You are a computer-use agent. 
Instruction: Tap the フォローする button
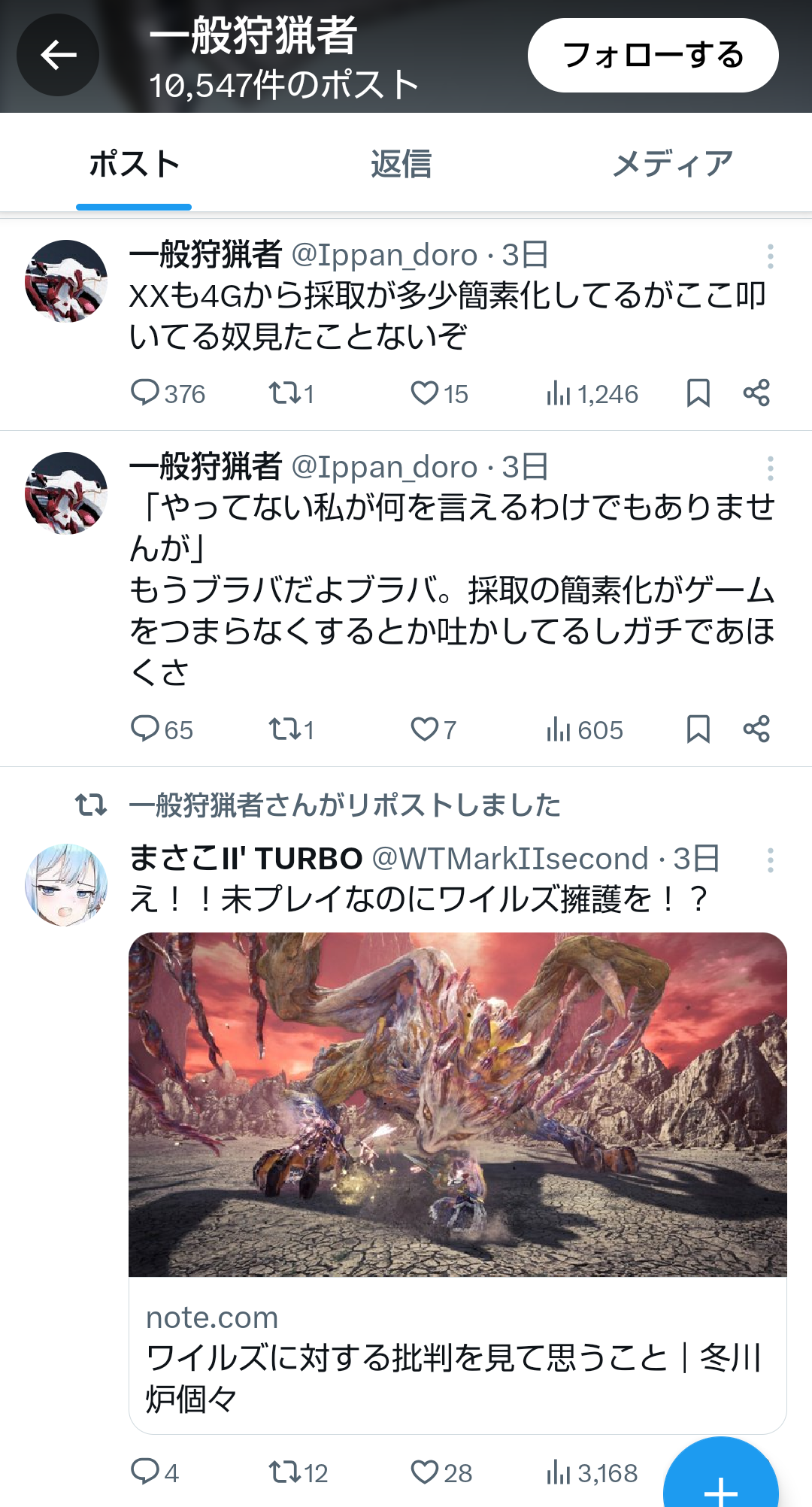(653, 55)
